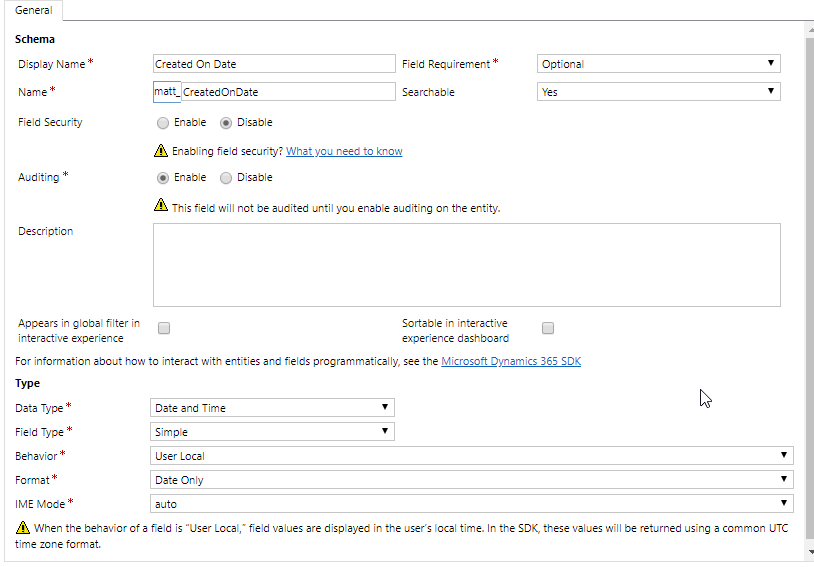Click the User Local behavior warning icon

[x=23, y=528]
